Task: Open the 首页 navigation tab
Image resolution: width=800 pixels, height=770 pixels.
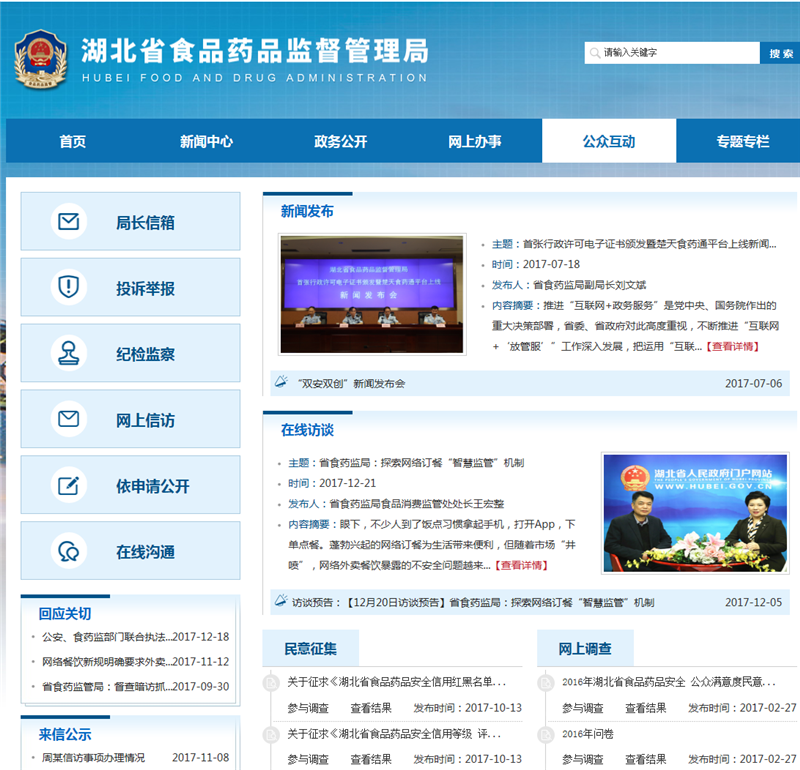Action: coord(72,142)
